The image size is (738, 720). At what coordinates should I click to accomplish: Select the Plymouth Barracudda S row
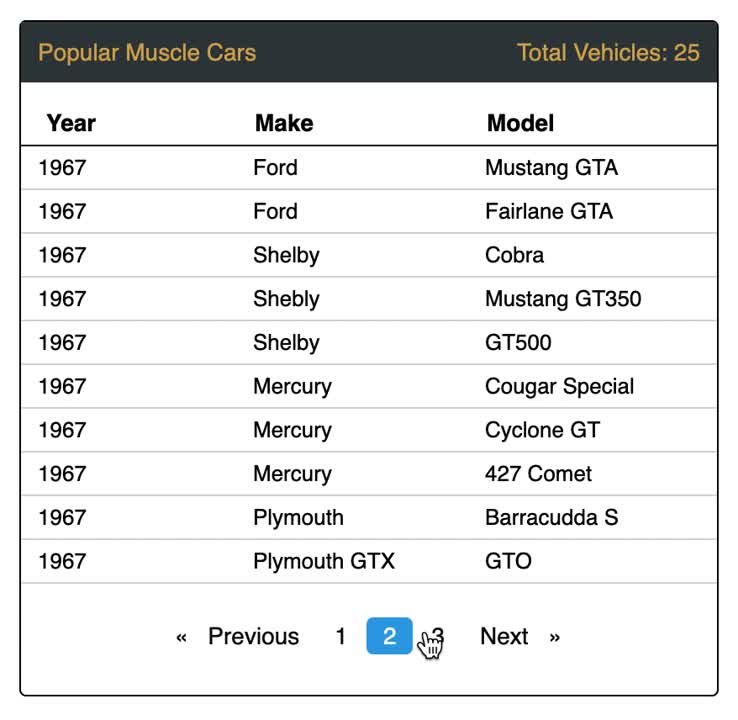coord(369,518)
